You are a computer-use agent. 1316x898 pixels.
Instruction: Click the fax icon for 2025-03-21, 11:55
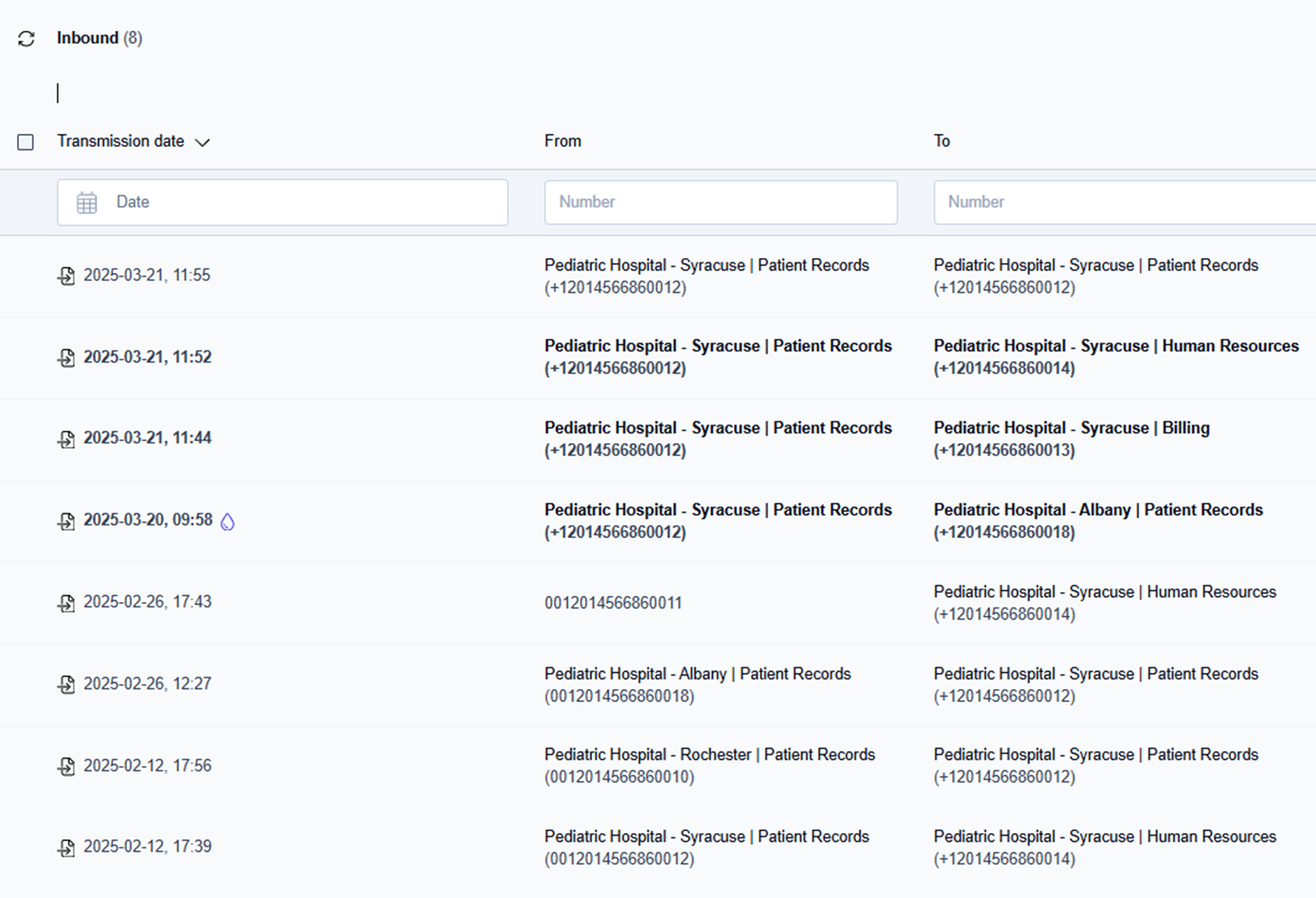pos(66,276)
